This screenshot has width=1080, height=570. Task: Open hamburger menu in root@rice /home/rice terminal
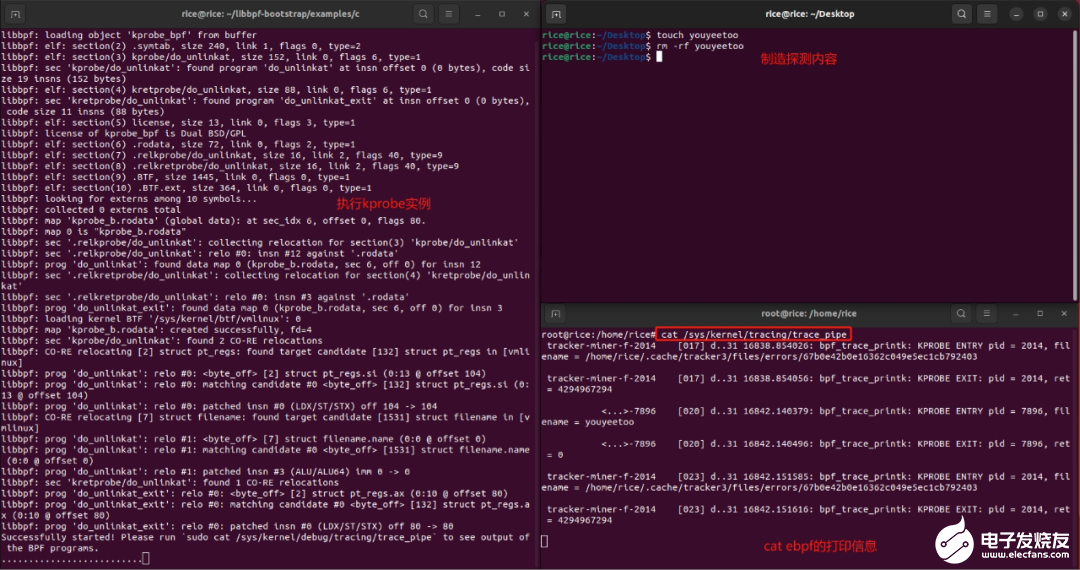(x=986, y=314)
